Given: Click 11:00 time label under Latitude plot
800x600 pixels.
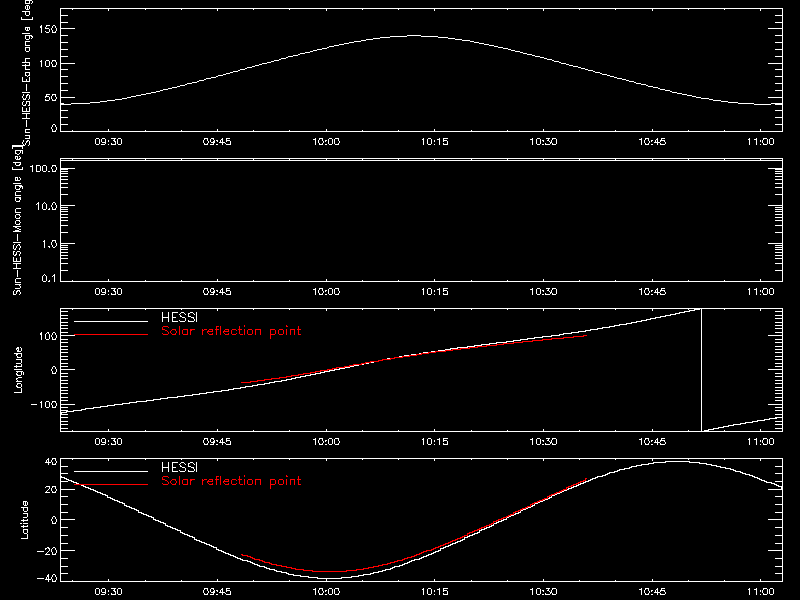Looking at the screenshot, I should (x=761, y=592).
